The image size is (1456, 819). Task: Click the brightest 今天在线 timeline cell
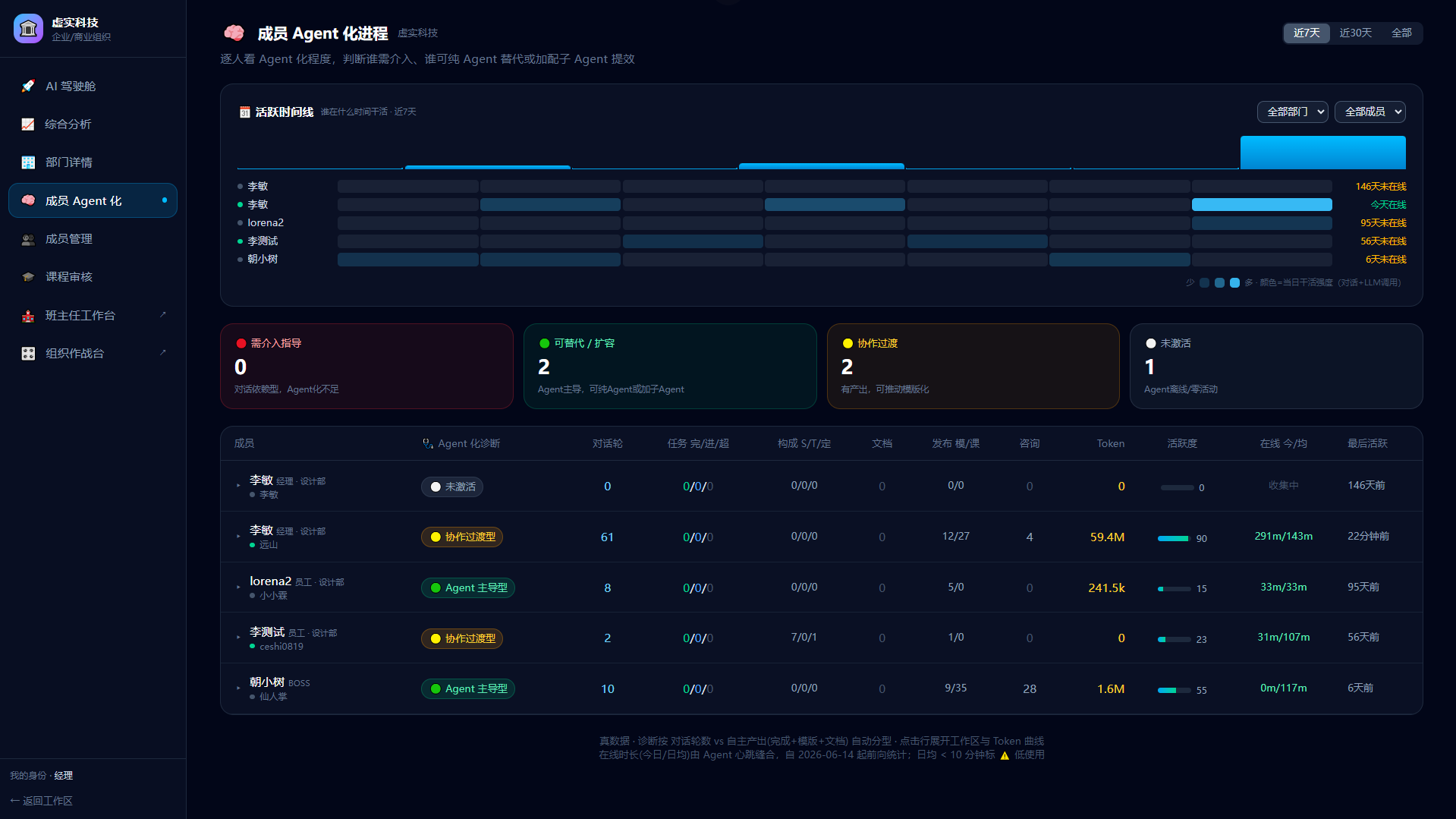pyautogui.click(x=1262, y=204)
